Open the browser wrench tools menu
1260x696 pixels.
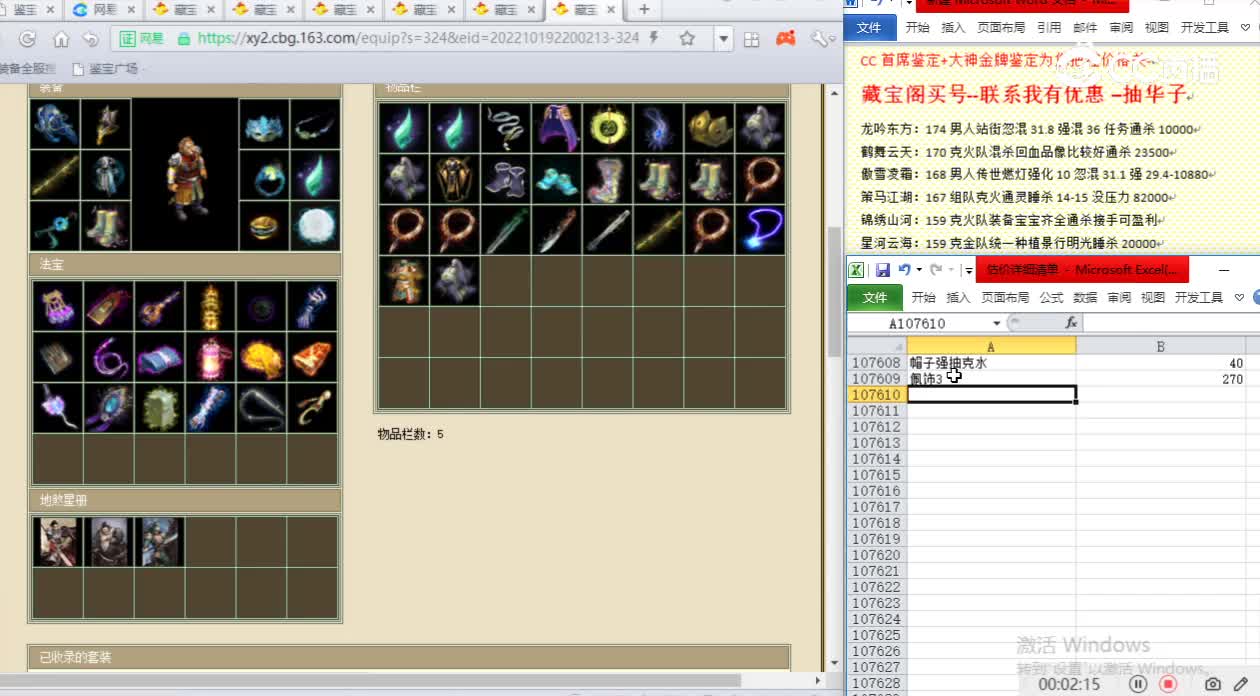point(820,39)
